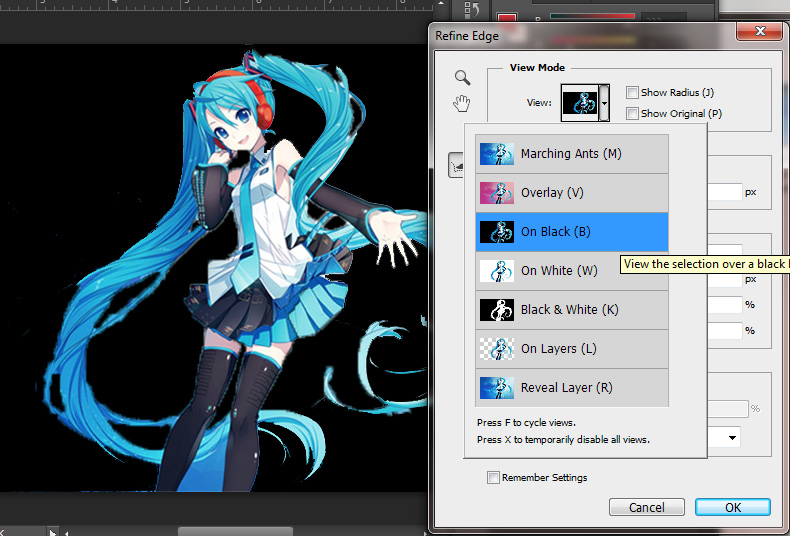
Task: Choose Reveal Layer (R) view mode
Action: click(x=572, y=387)
